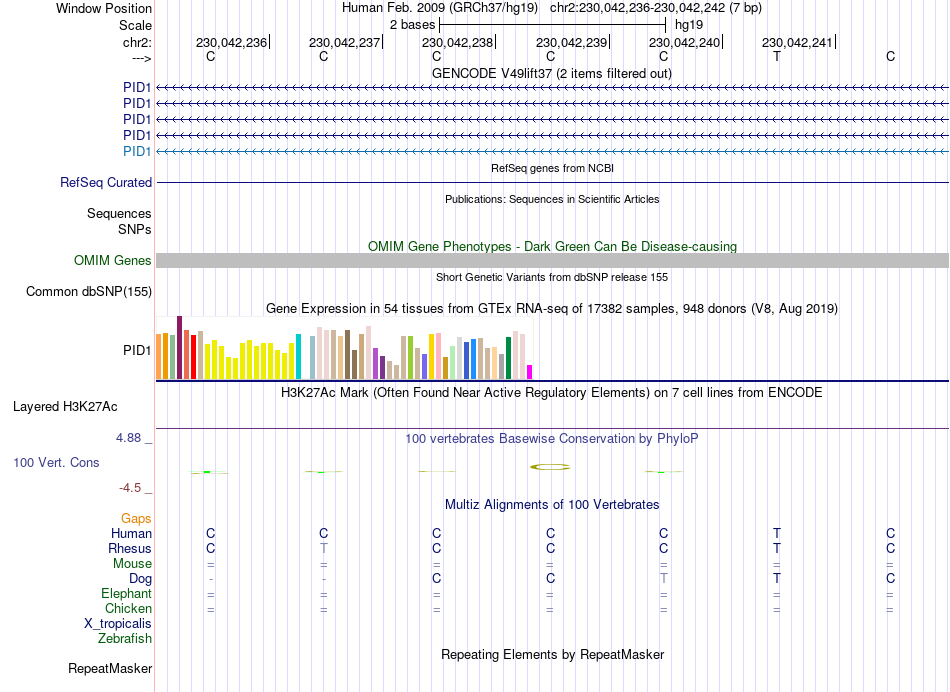The image size is (950, 692).
Task: Click the tall maroon bar in the GTEx chart
Action: [x=179, y=347]
